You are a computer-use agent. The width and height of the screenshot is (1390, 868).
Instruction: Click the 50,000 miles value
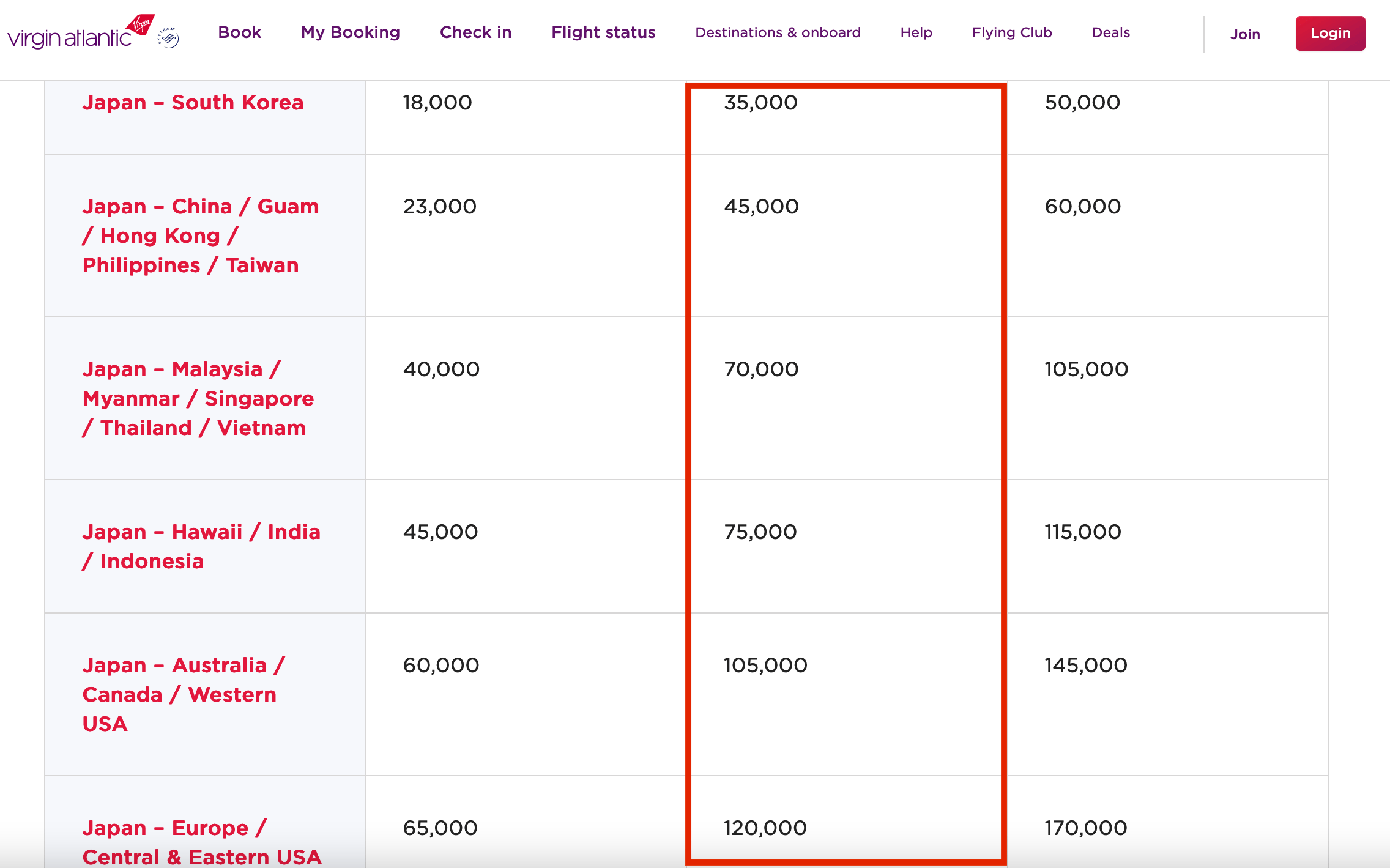1082,102
